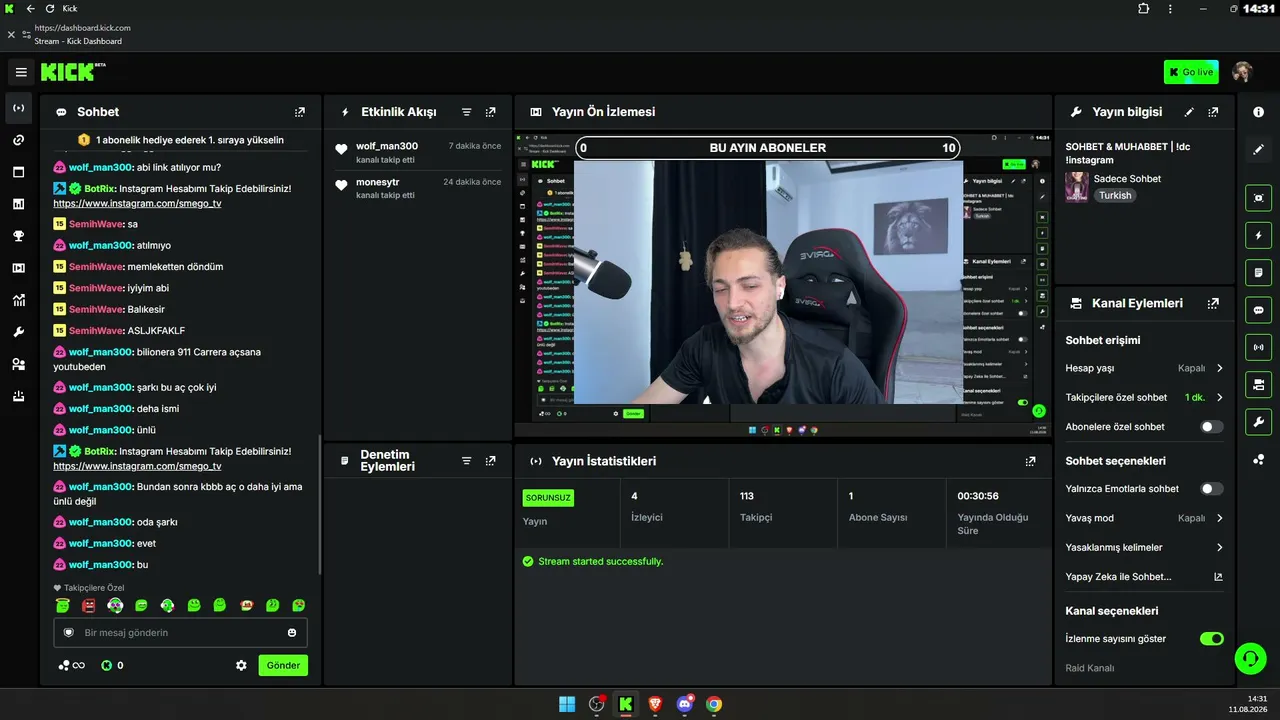
Task: Click the Turkish language tag
Action: 1115,195
